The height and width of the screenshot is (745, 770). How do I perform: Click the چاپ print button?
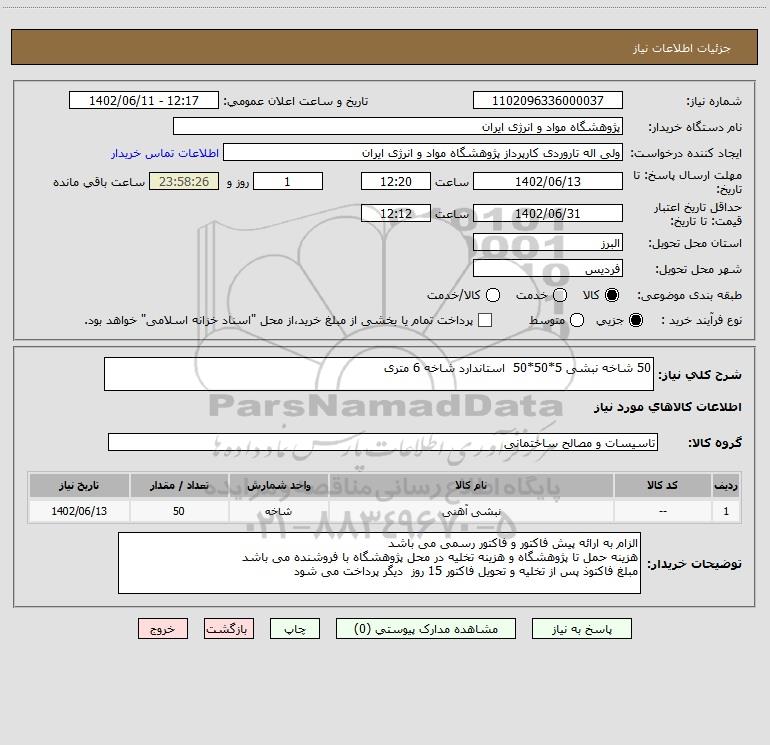295,629
